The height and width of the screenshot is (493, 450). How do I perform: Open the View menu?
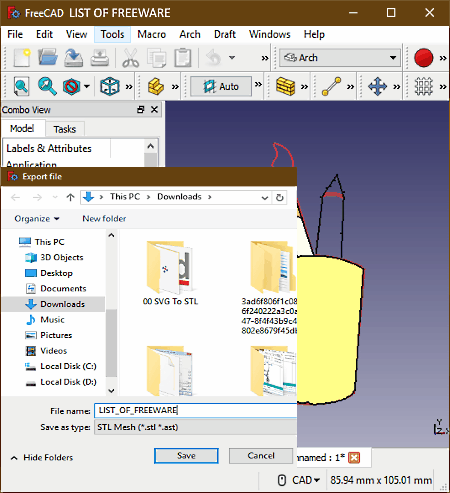76,34
